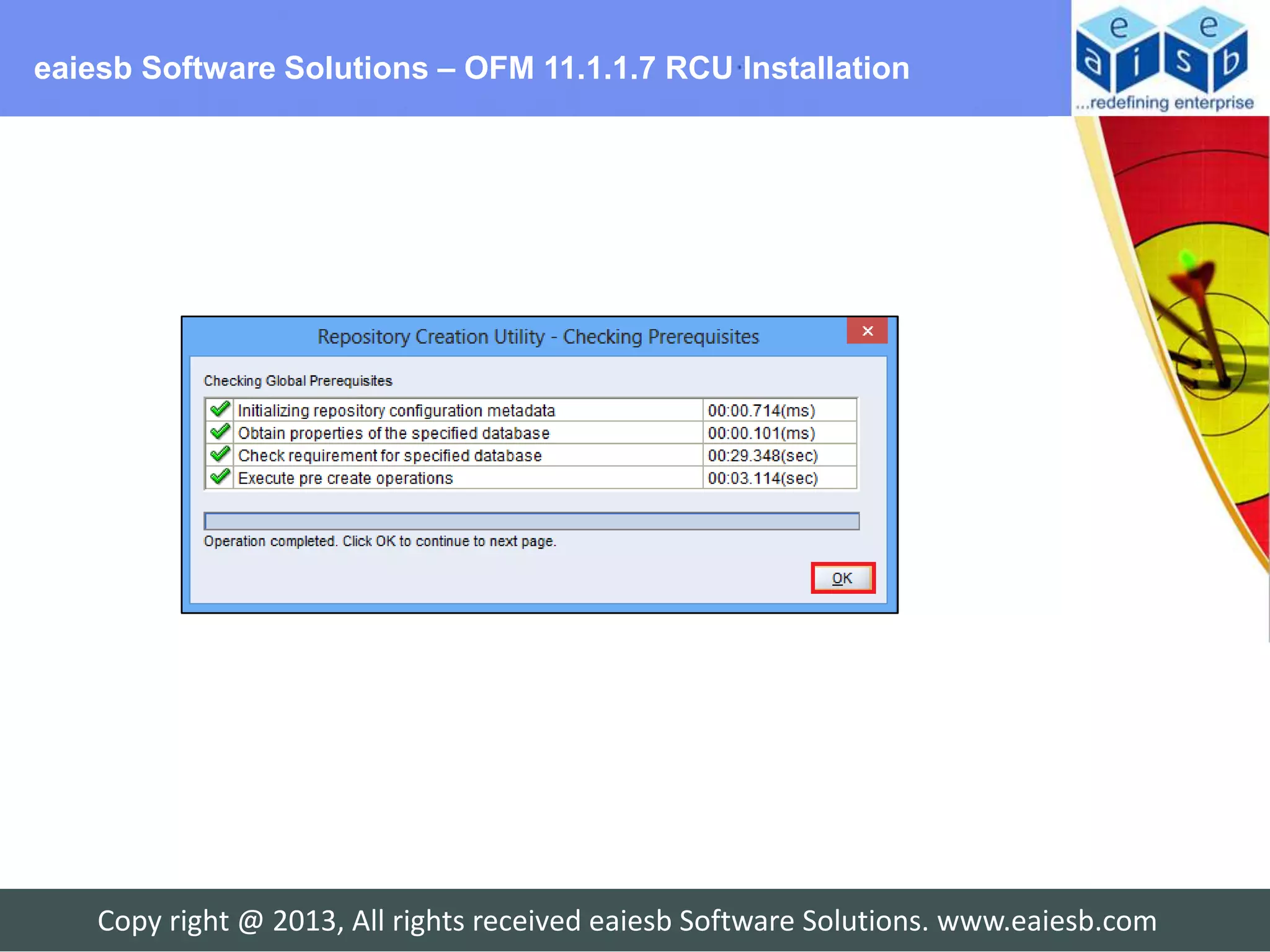Click 'Checking Global Prerequisites' label
The width and height of the screenshot is (1270, 952).
(x=298, y=381)
